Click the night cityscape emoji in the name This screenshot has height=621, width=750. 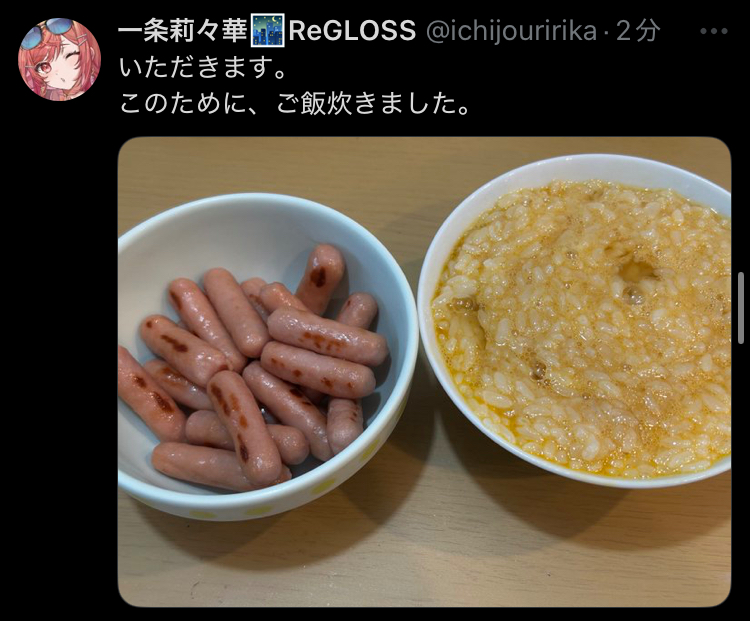[x=268, y=31]
